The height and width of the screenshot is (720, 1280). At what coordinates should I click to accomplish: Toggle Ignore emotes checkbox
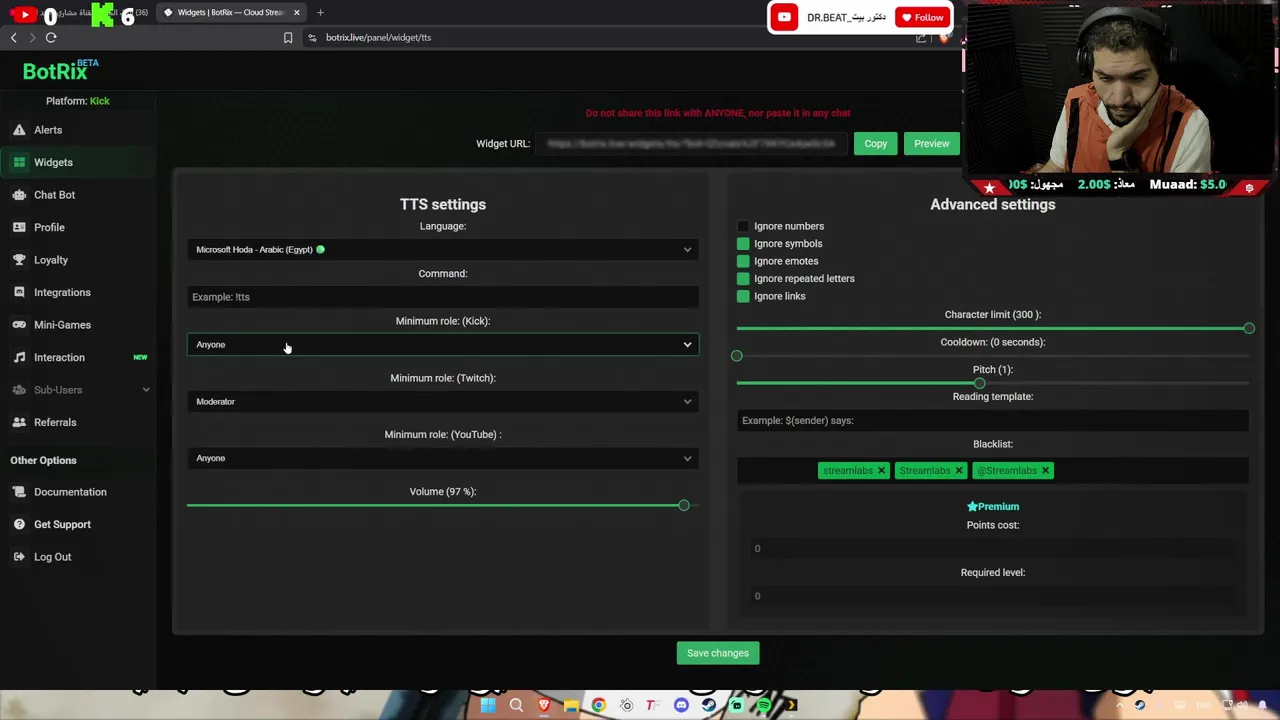point(743,261)
